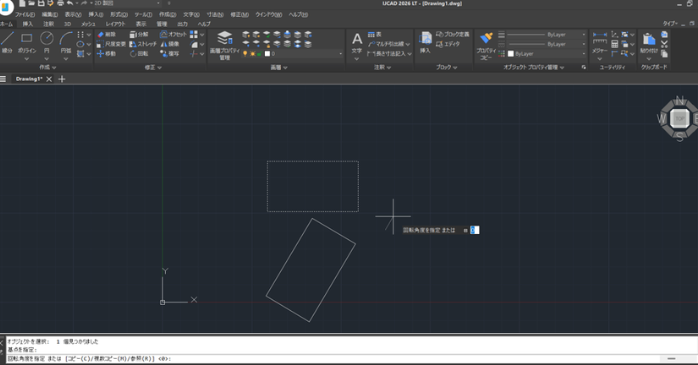Click the Explode (分解) tool
698x365 pixels.
[139, 34]
